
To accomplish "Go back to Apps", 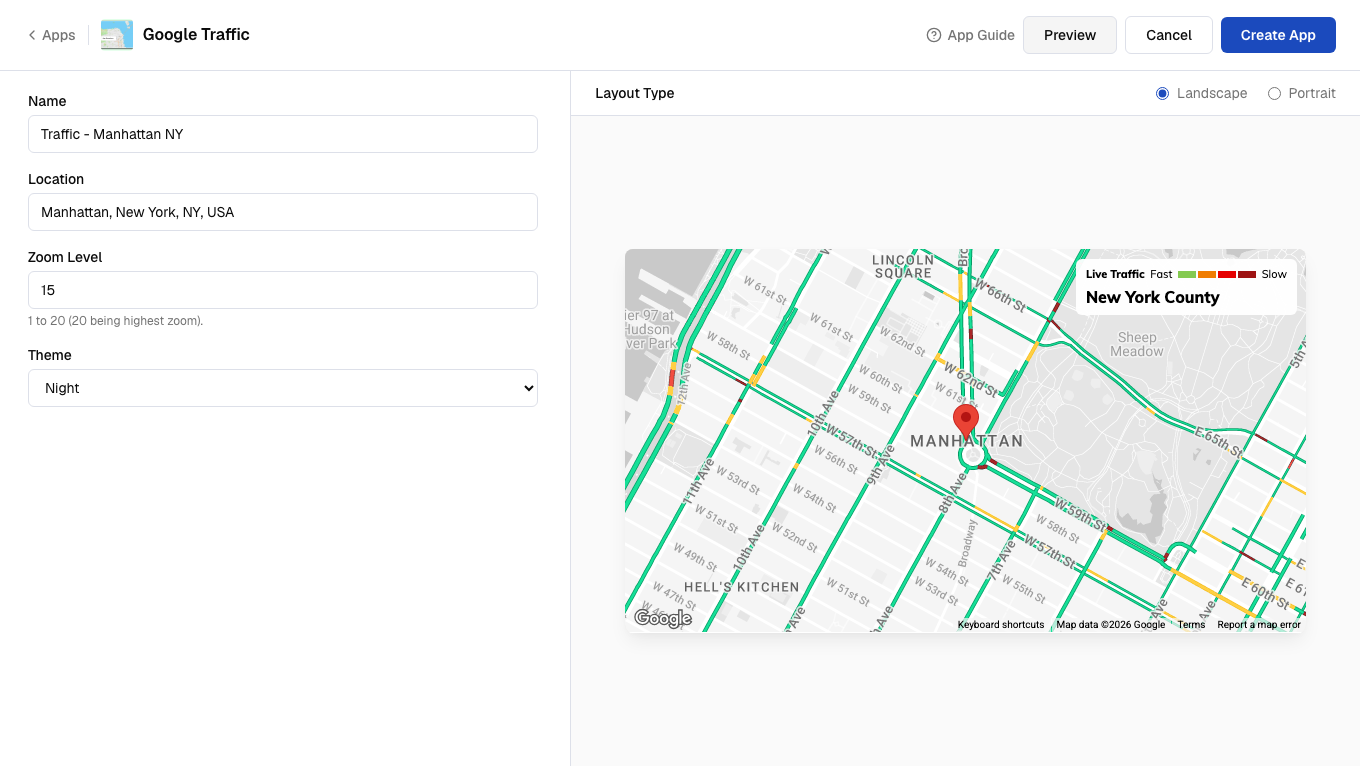I will click(x=52, y=35).
